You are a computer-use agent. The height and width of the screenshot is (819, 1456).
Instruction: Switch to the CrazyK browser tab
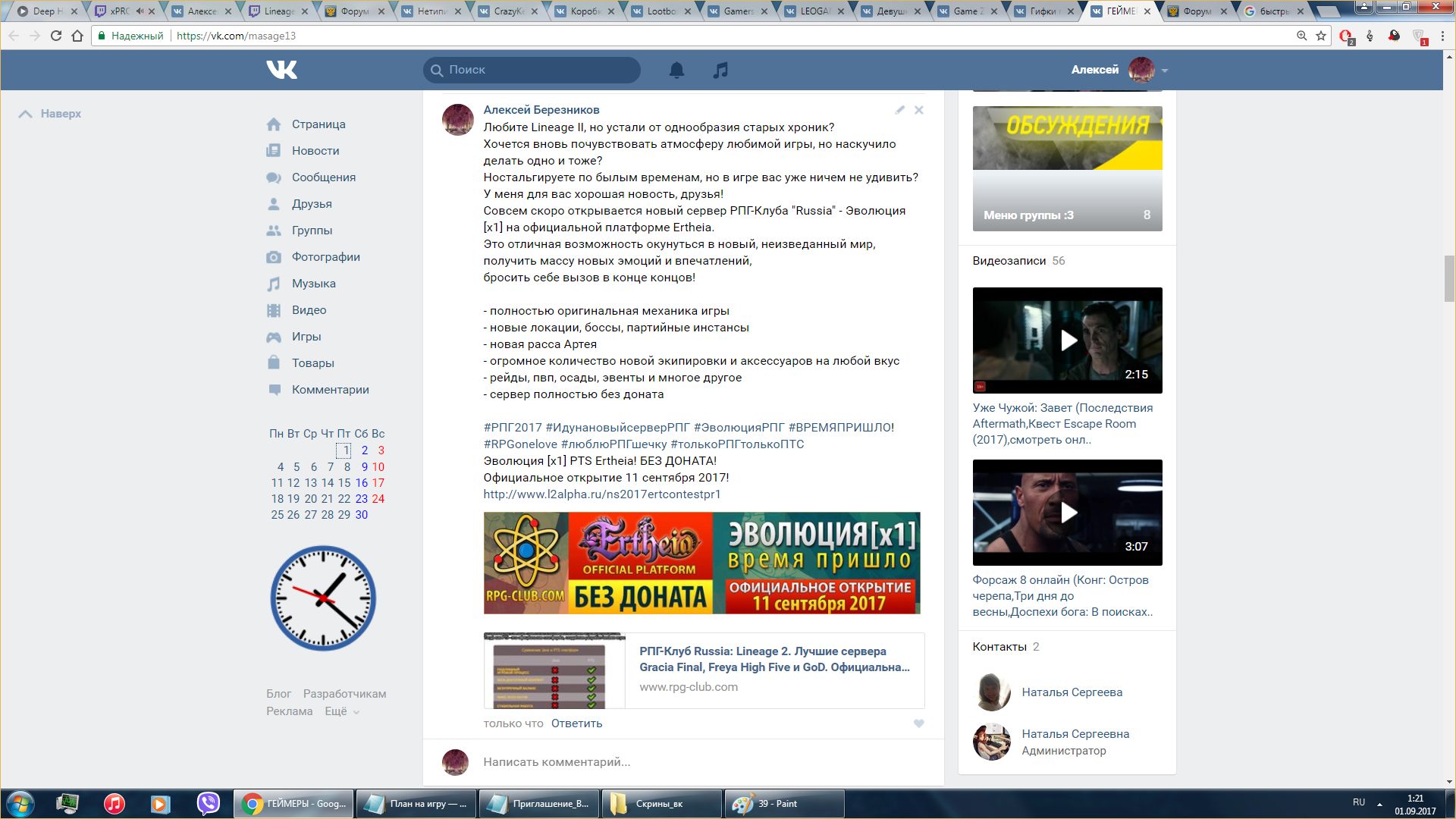click(x=508, y=11)
